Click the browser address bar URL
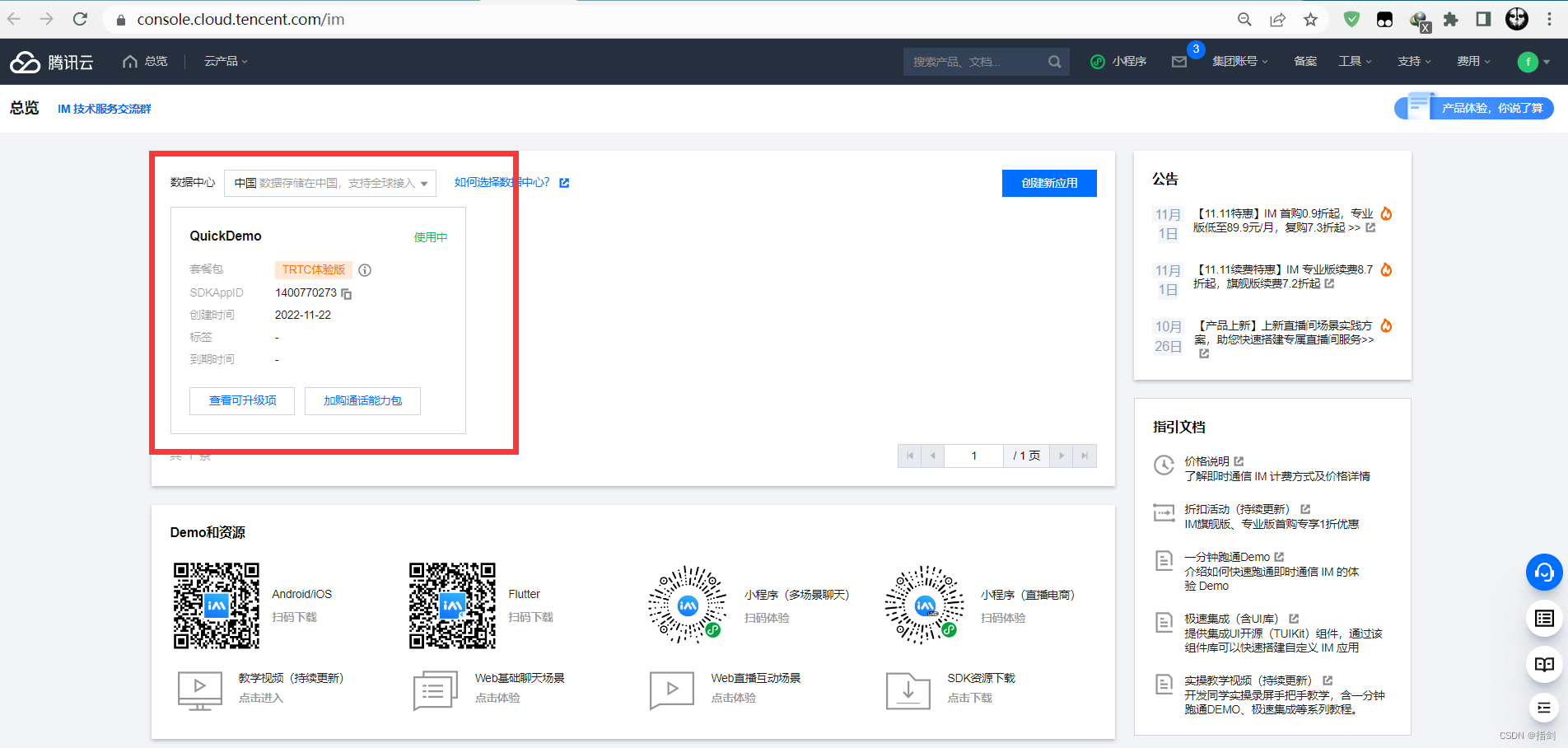This screenshot has height=748, width=1568. [240, 19]
